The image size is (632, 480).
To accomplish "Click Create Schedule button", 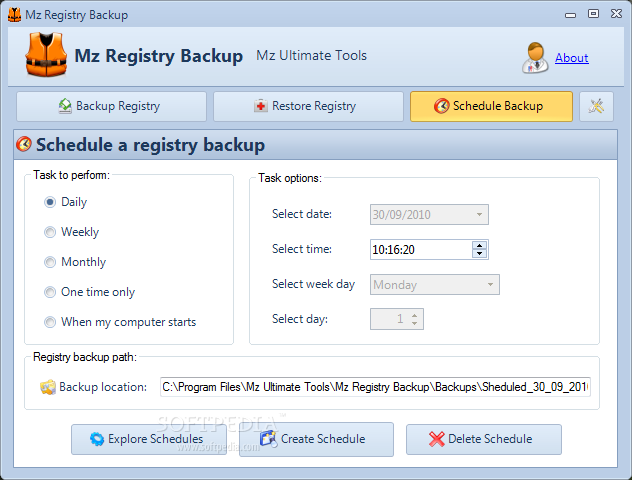I will 316,439.
